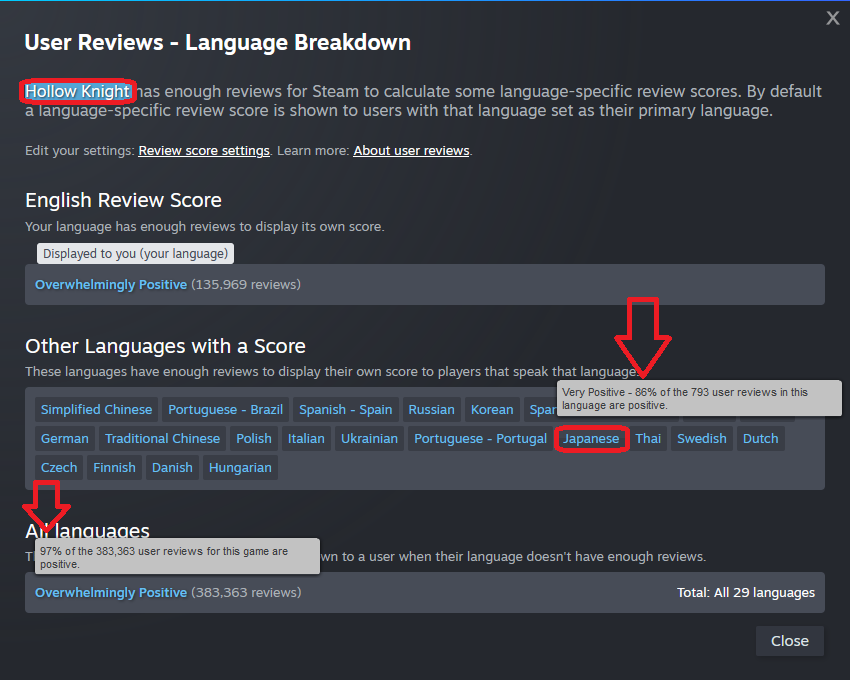Select the Portuguese - Brazil language tag
The width and height of the screenshot is (850, 680).
click(226, 409)
